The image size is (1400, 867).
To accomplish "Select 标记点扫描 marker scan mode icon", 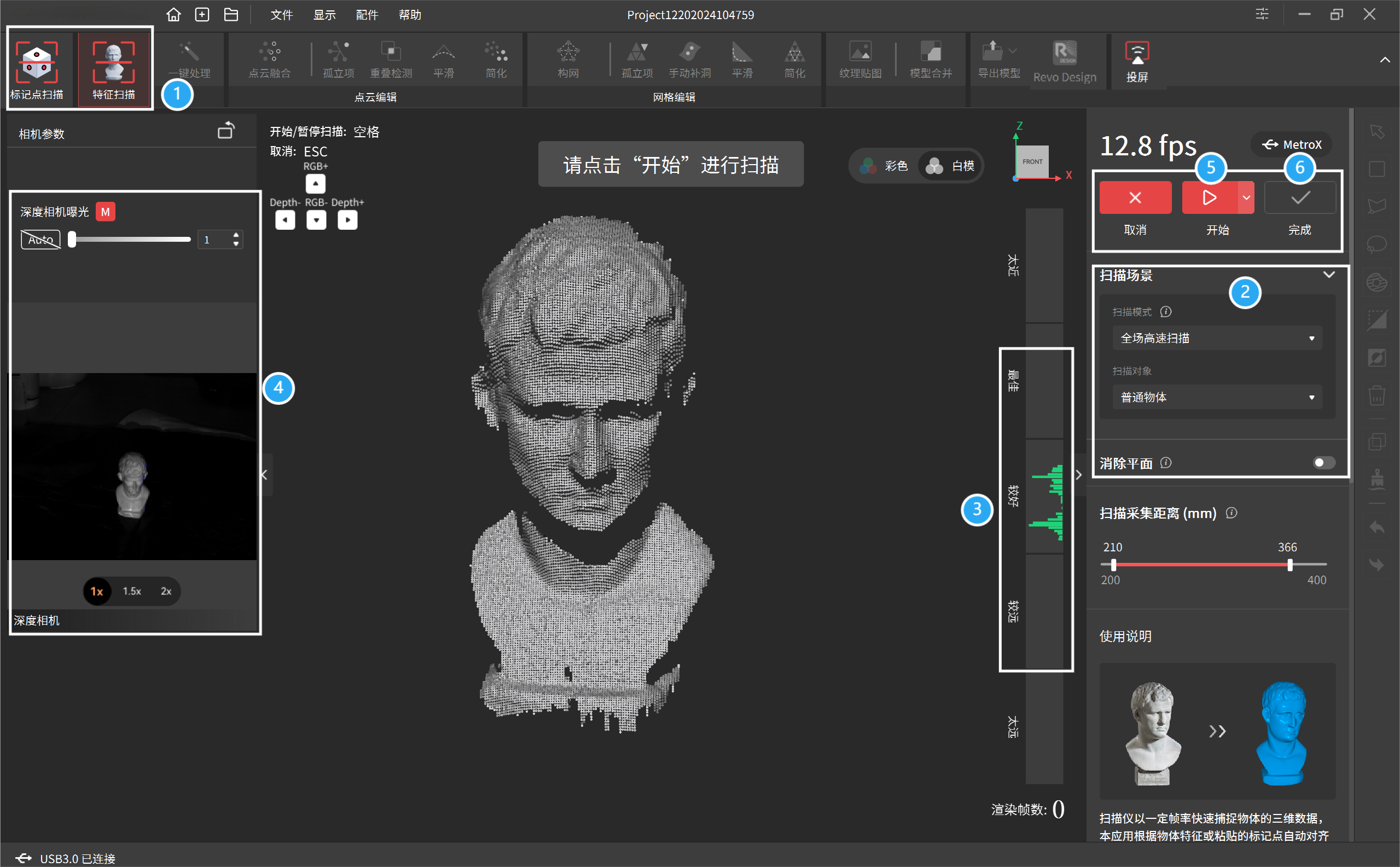I will [x=37, y=63].
